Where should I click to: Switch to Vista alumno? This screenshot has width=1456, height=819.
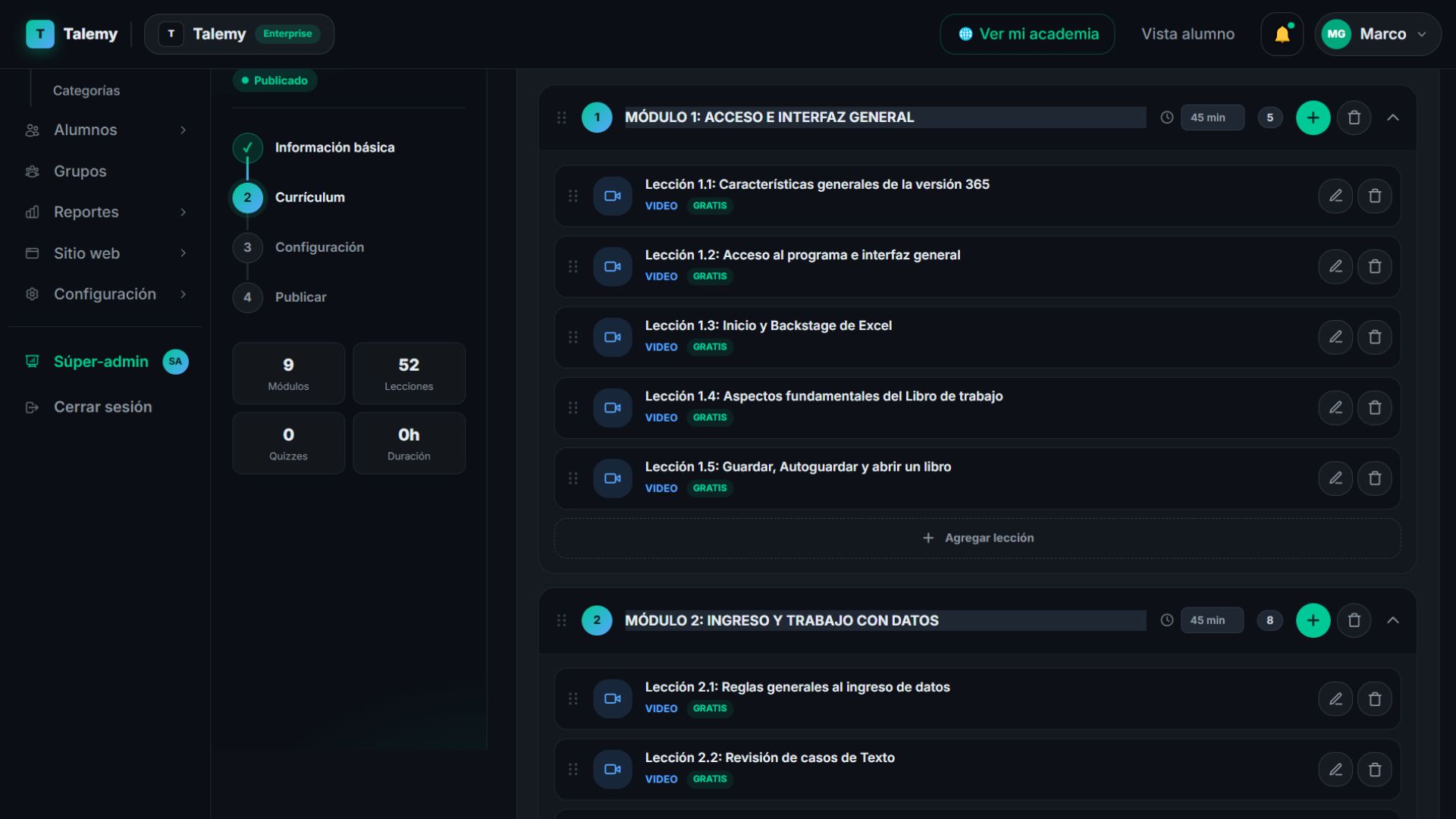click(x=1188, y=34)
